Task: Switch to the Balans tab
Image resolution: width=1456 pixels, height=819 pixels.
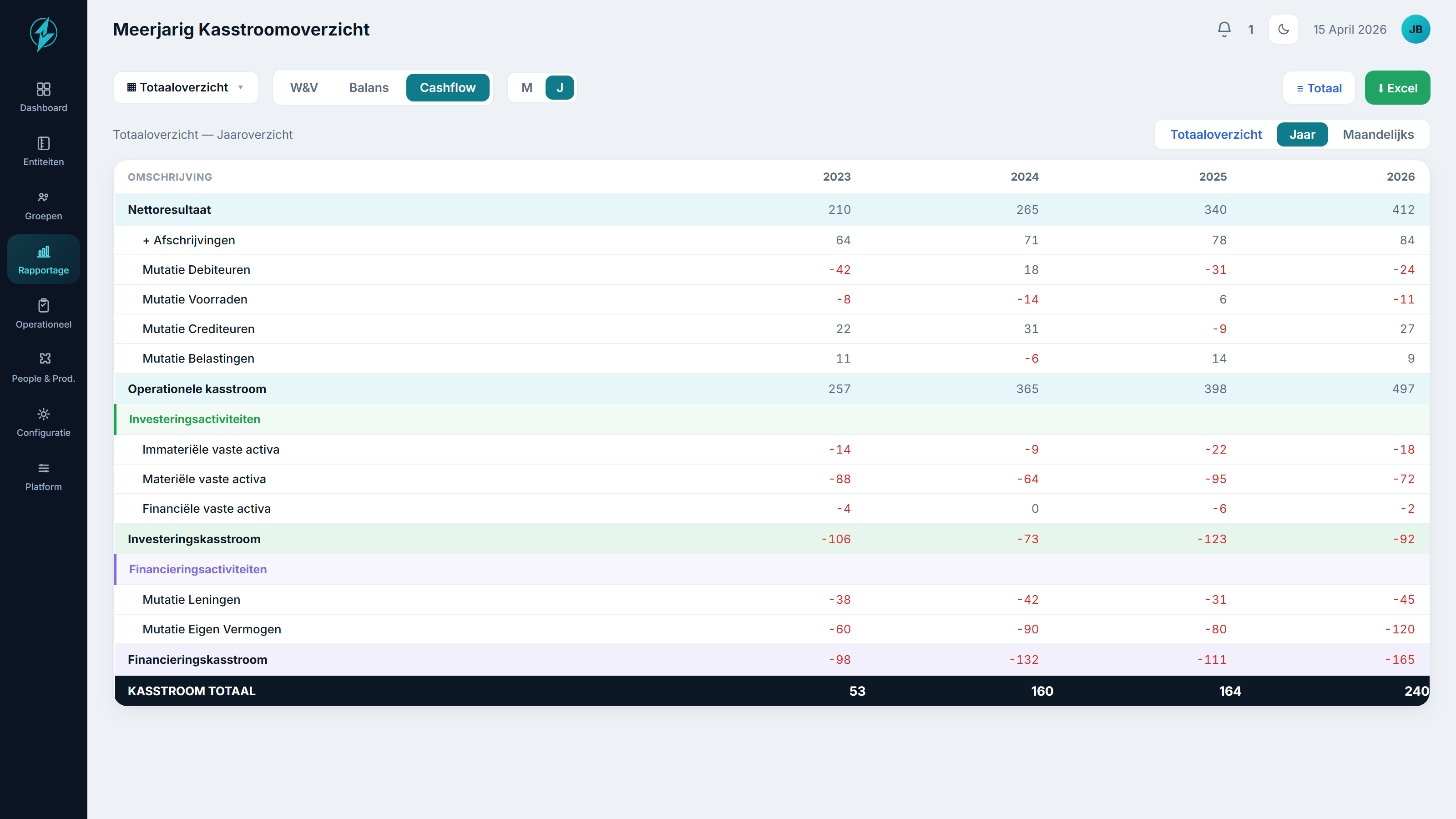Action: (x=369, y=88)
